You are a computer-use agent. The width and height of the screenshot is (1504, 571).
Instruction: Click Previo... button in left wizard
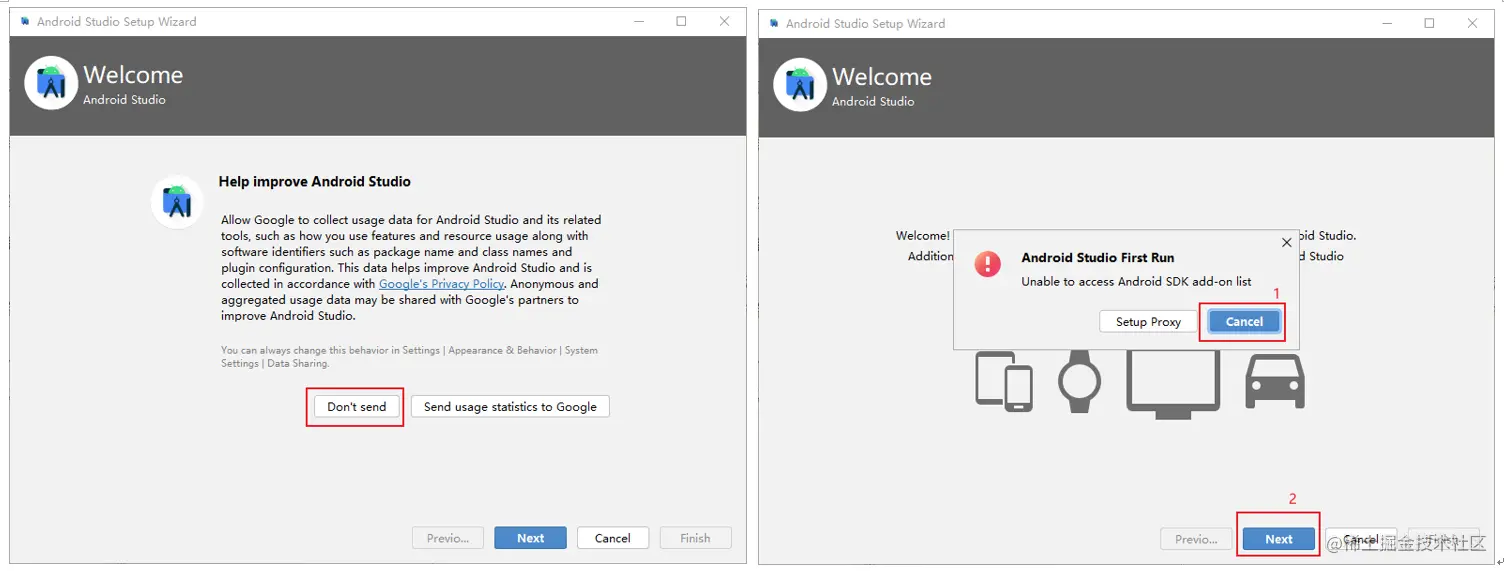[x=447, y=538]
